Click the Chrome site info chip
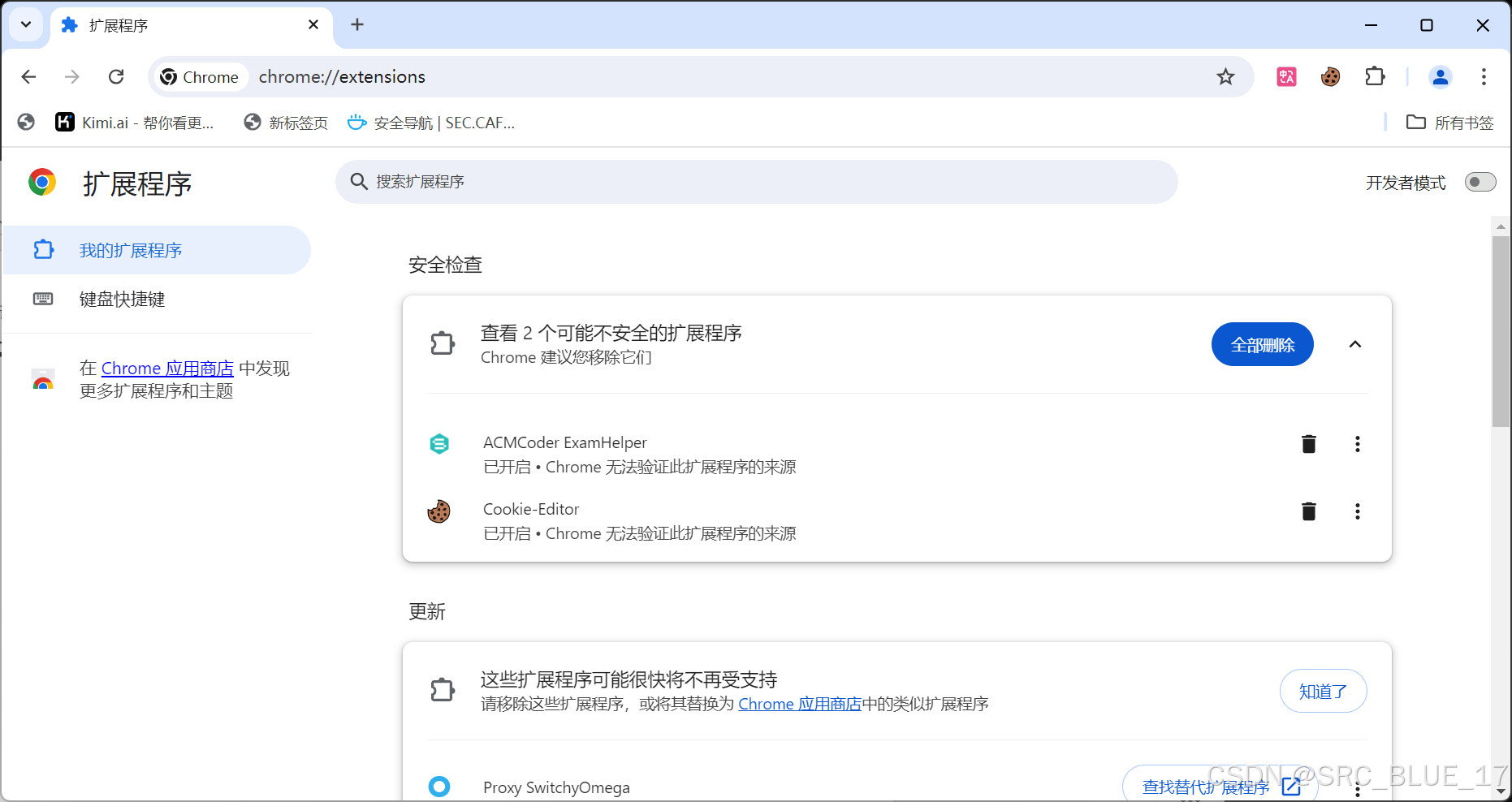The width and height of the screenshot is (1512, 802). click(x=200, y=76)
